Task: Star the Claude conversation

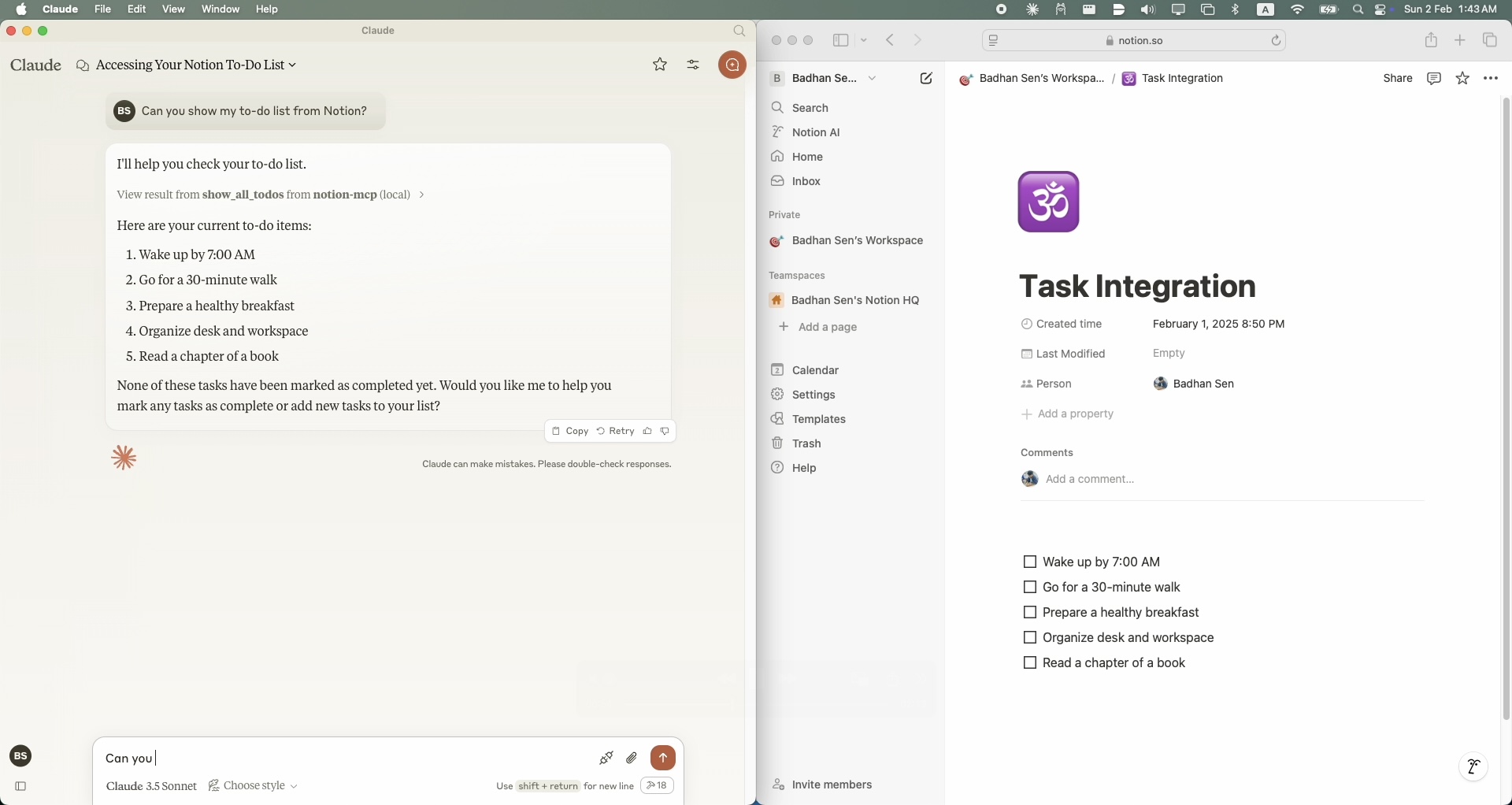Action: click(x=660, y=65)
